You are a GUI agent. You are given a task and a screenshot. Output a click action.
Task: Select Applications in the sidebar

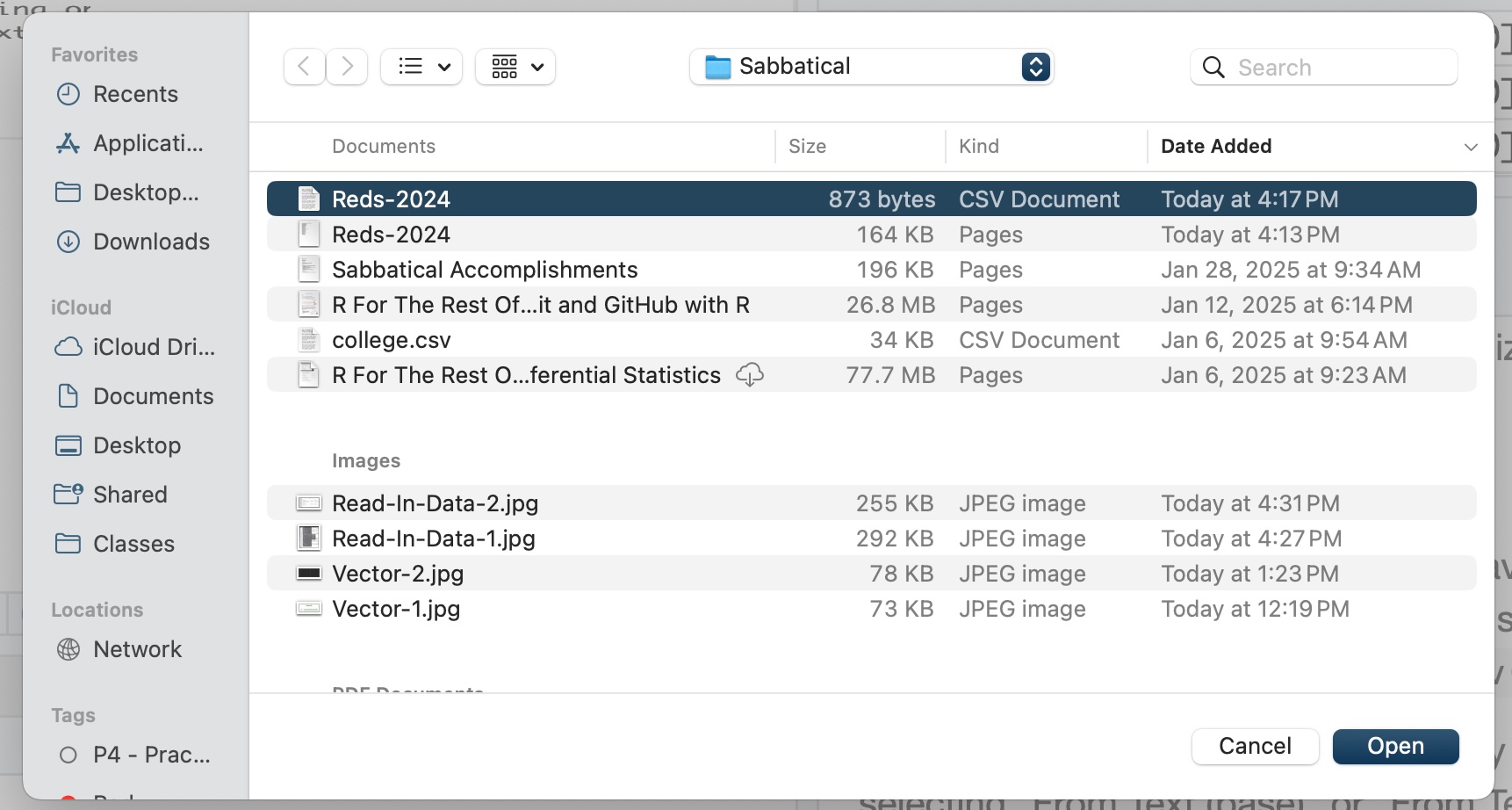tap(148, 143)
